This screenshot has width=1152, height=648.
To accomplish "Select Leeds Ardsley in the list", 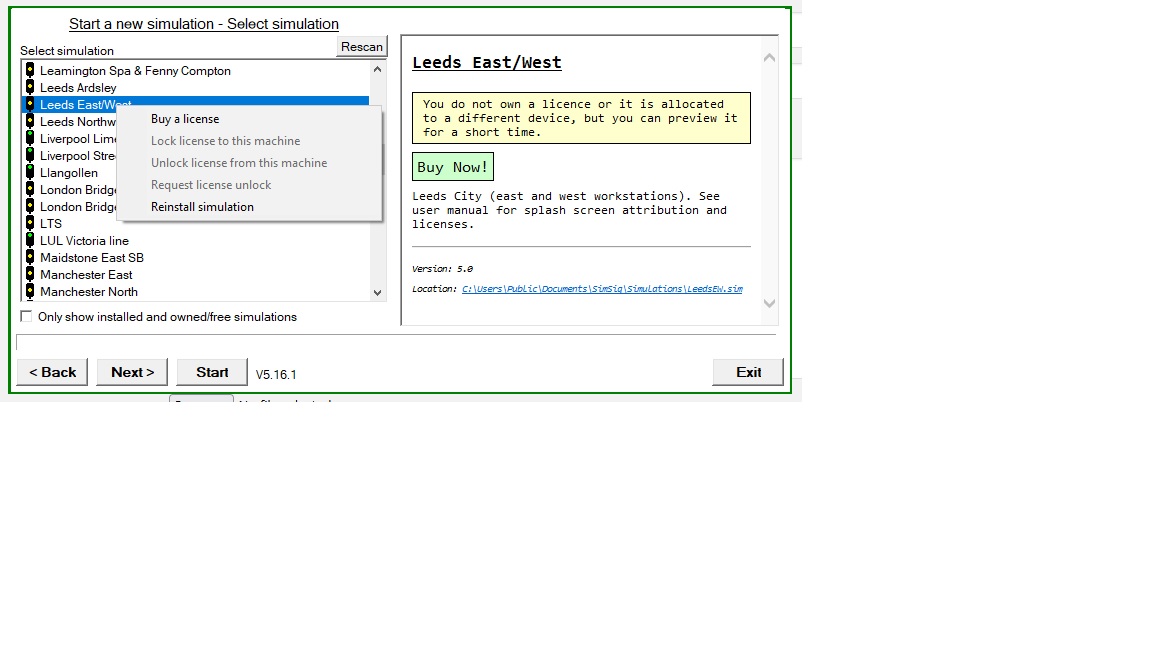I will pos(78,87).
